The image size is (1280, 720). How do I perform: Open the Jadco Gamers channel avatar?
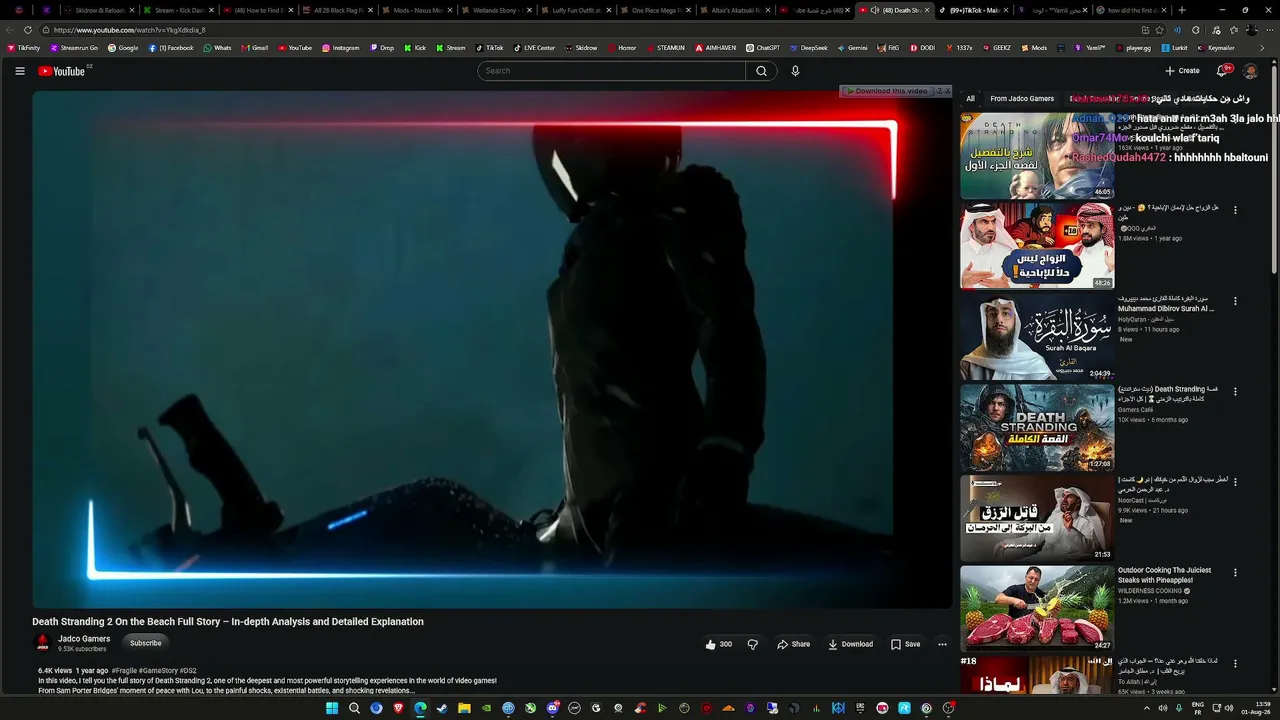coord(43,643)
